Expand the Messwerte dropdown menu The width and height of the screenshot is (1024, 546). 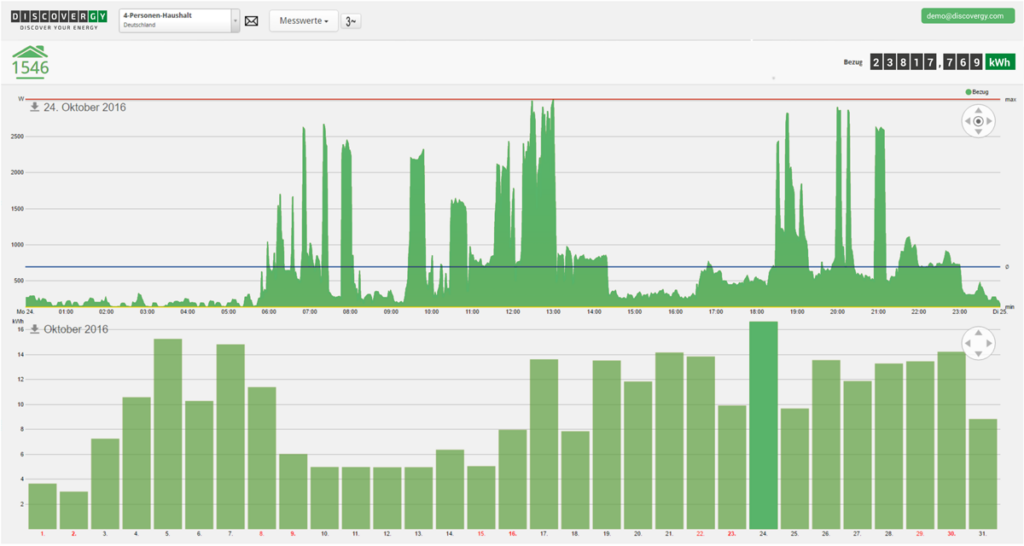pos(303,21)
